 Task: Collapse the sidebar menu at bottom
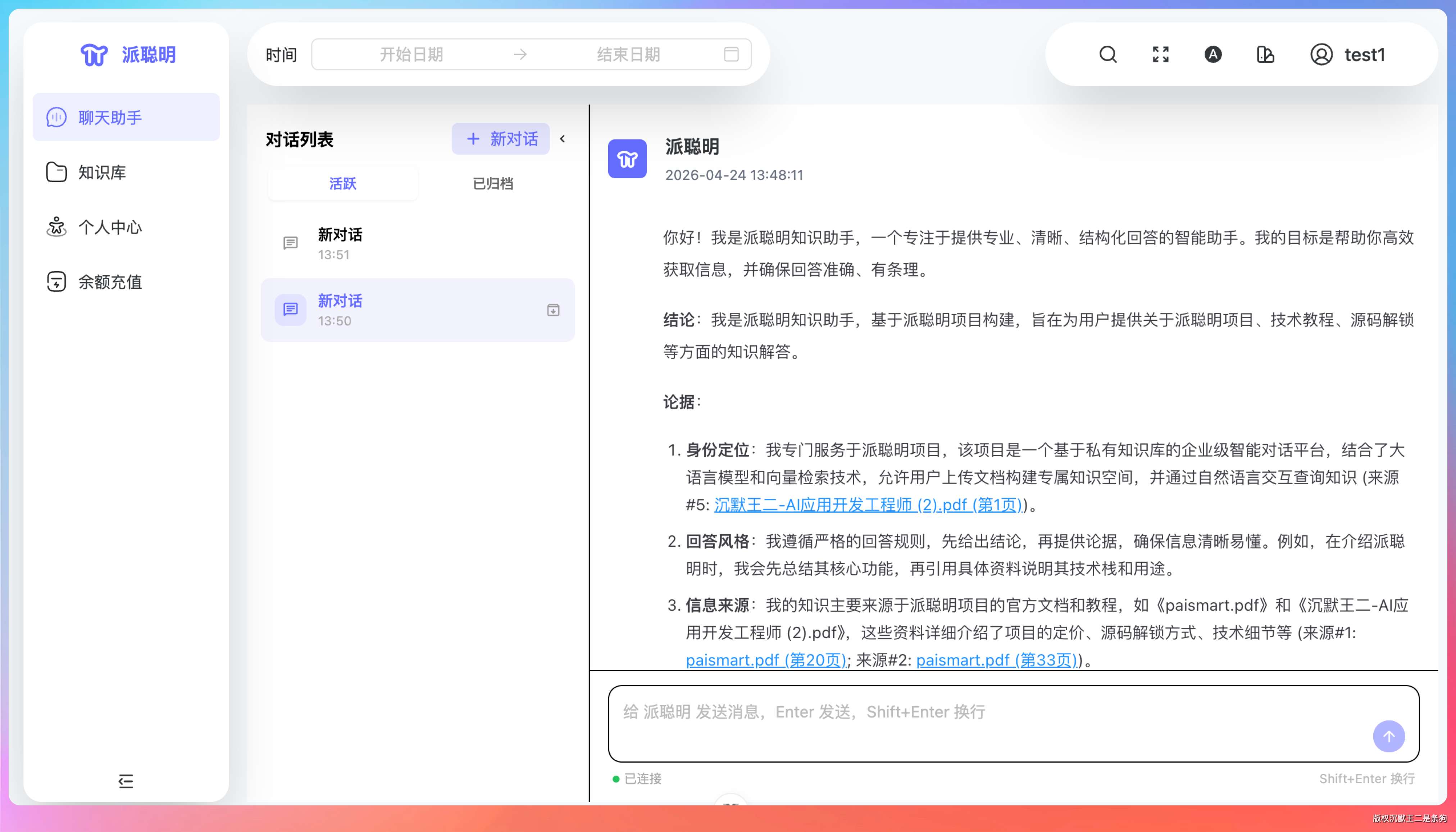[126, 781]
